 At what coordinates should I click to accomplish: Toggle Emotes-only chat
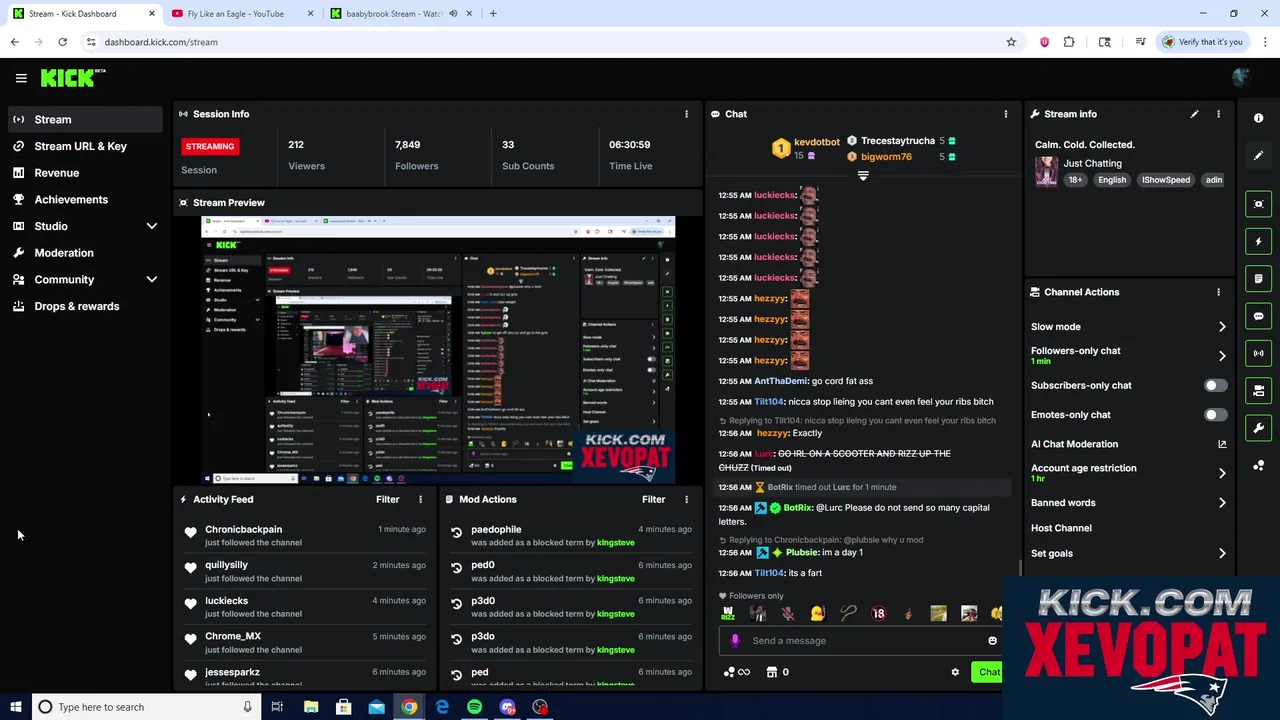(1215, 414)
